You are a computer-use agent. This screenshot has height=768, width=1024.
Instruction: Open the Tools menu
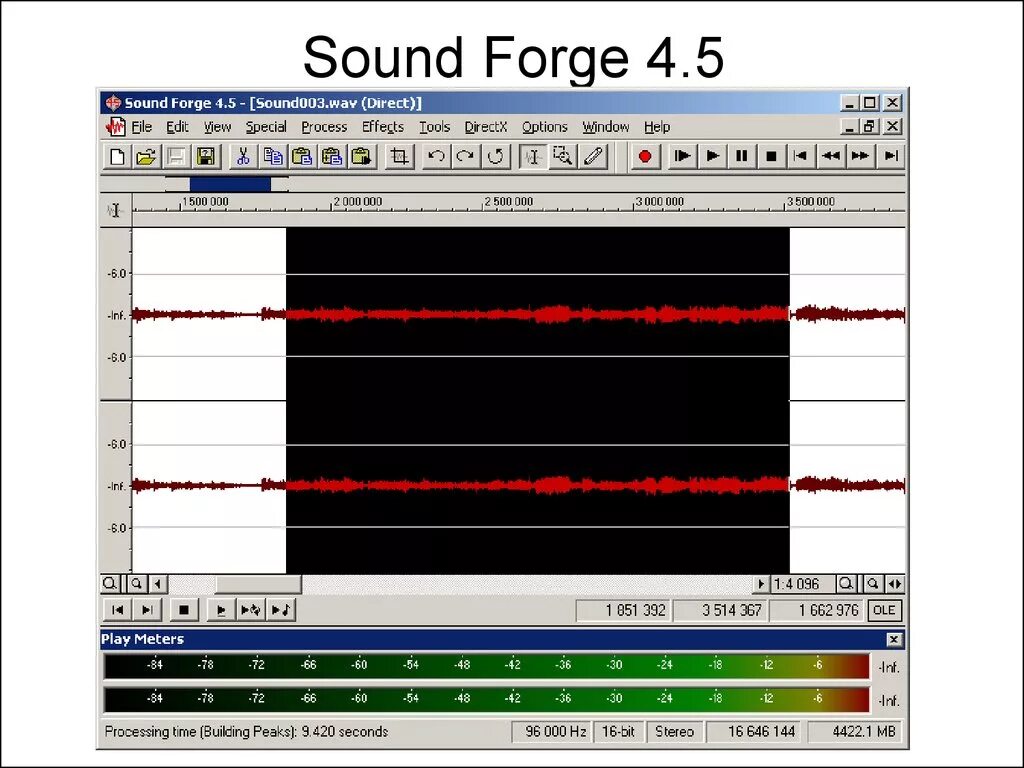(434, 127)
